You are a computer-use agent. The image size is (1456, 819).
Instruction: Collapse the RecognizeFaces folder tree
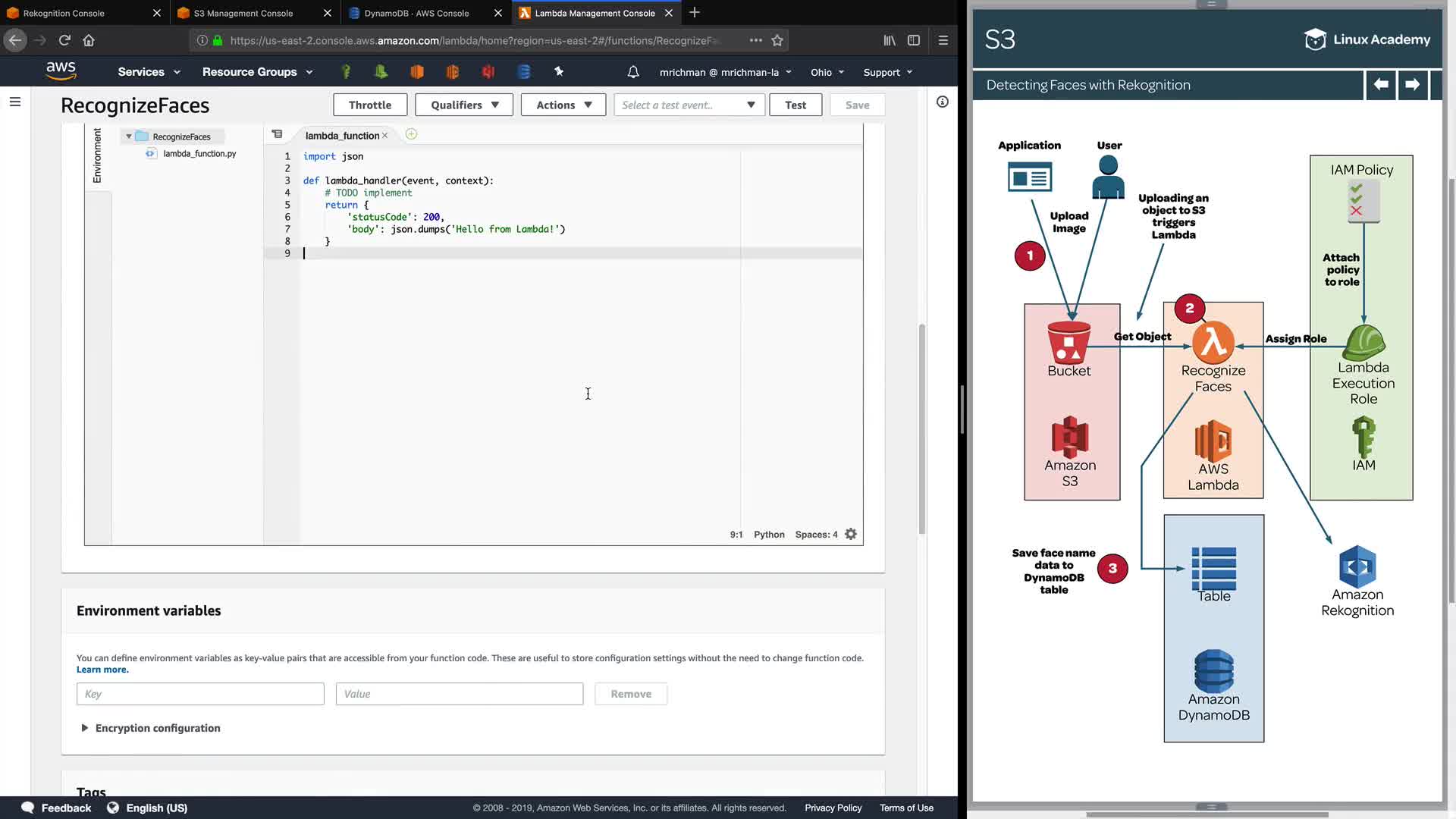click(129, 136)
